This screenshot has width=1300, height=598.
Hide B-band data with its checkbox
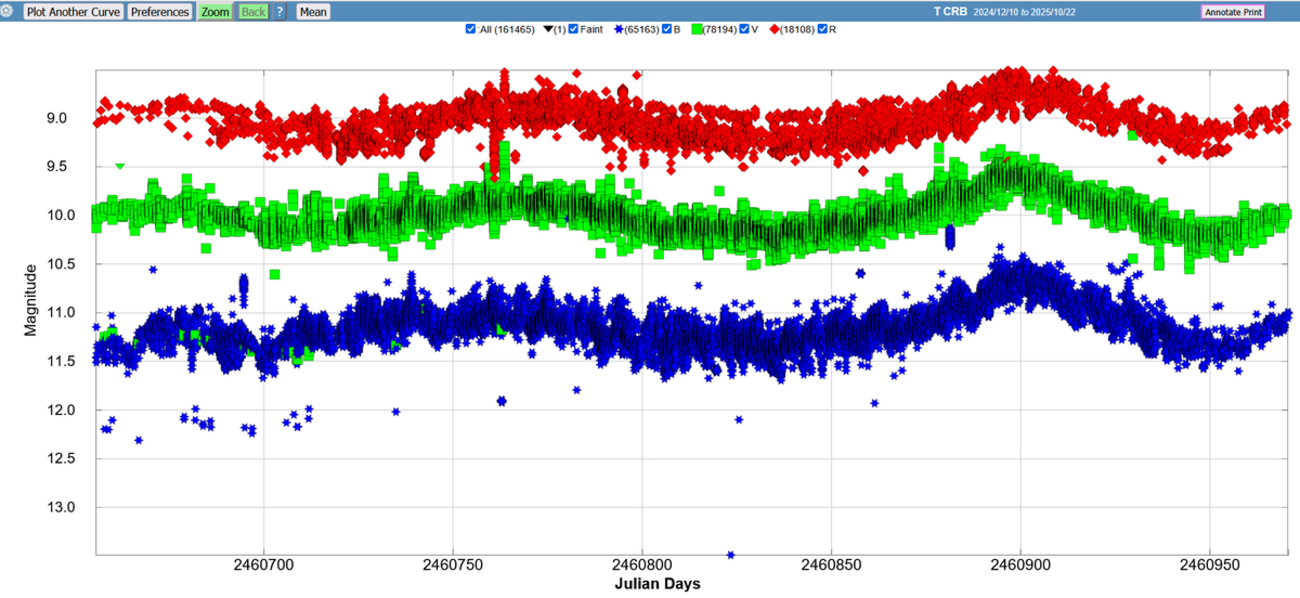[x=667, y=29]
